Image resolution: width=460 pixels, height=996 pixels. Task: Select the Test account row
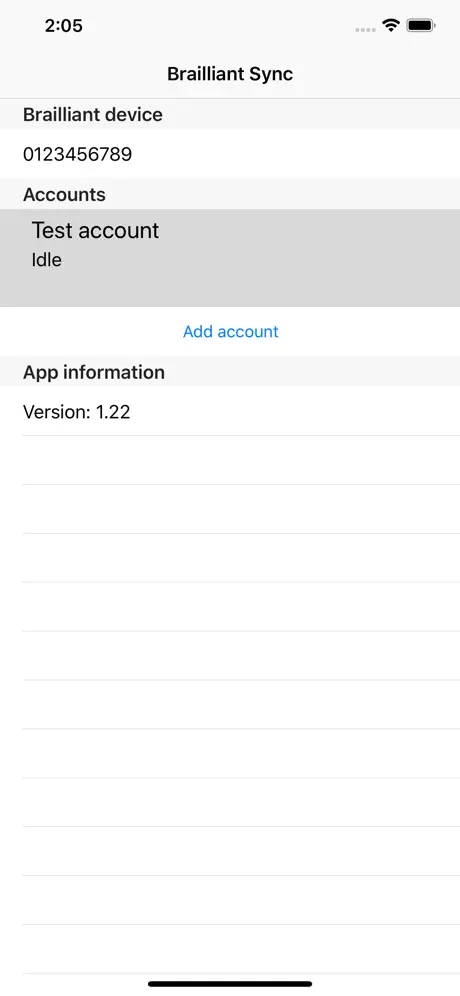tap(230, 258)
